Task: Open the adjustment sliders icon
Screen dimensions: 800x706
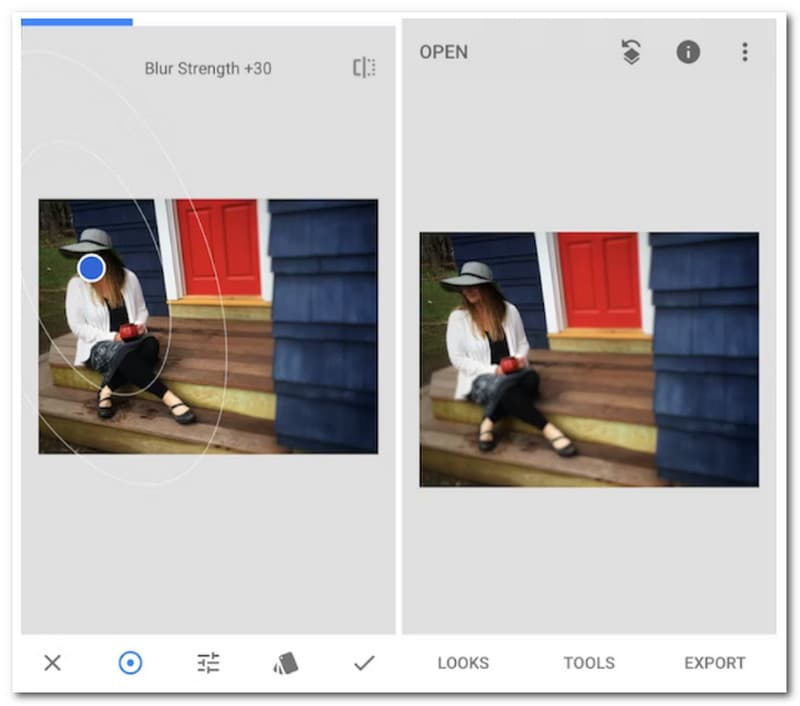Action: click(208, 663)
